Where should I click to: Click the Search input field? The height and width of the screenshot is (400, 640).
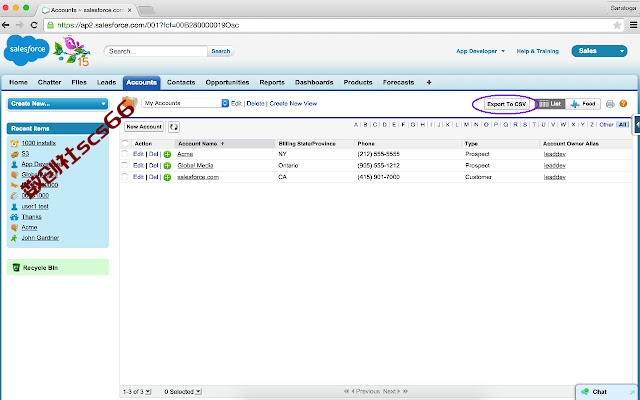click(156, 51)
